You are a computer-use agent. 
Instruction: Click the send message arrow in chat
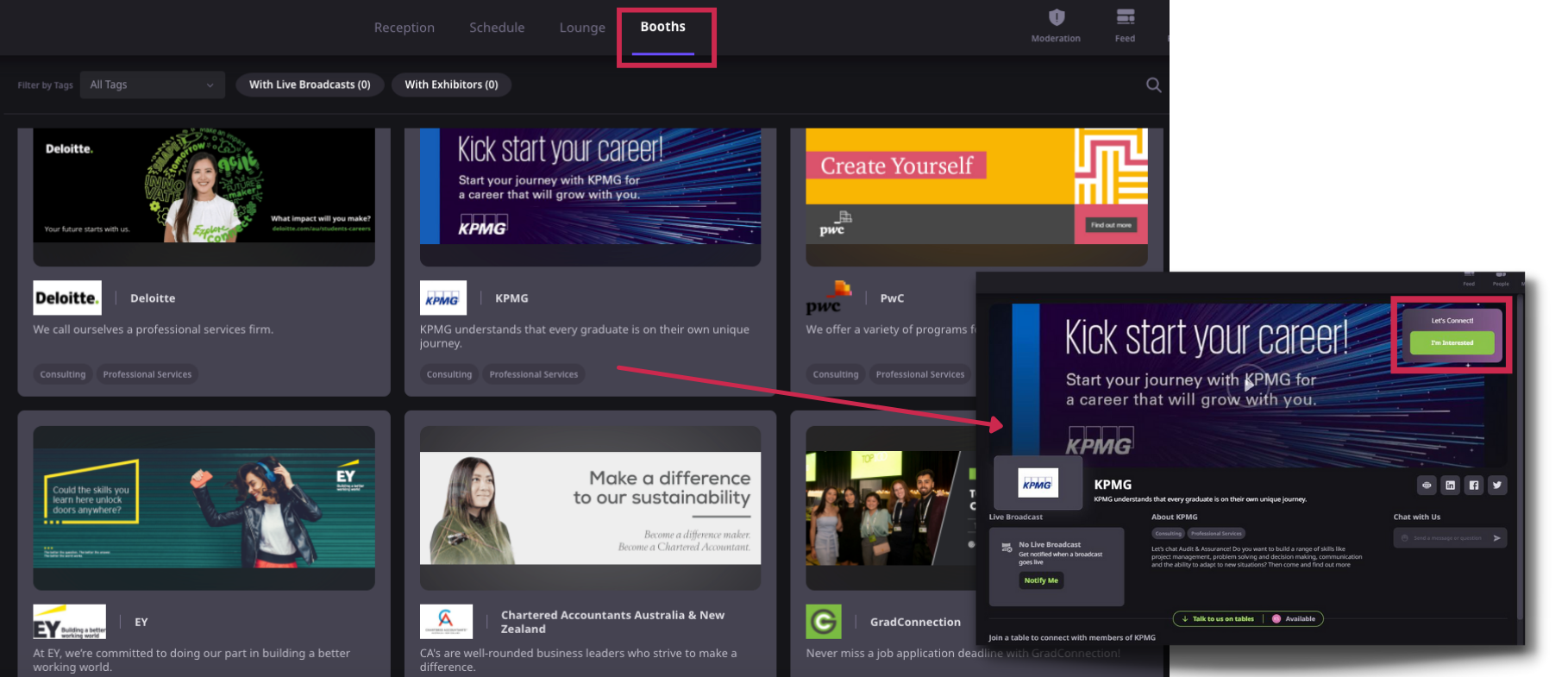[1496, 538]
